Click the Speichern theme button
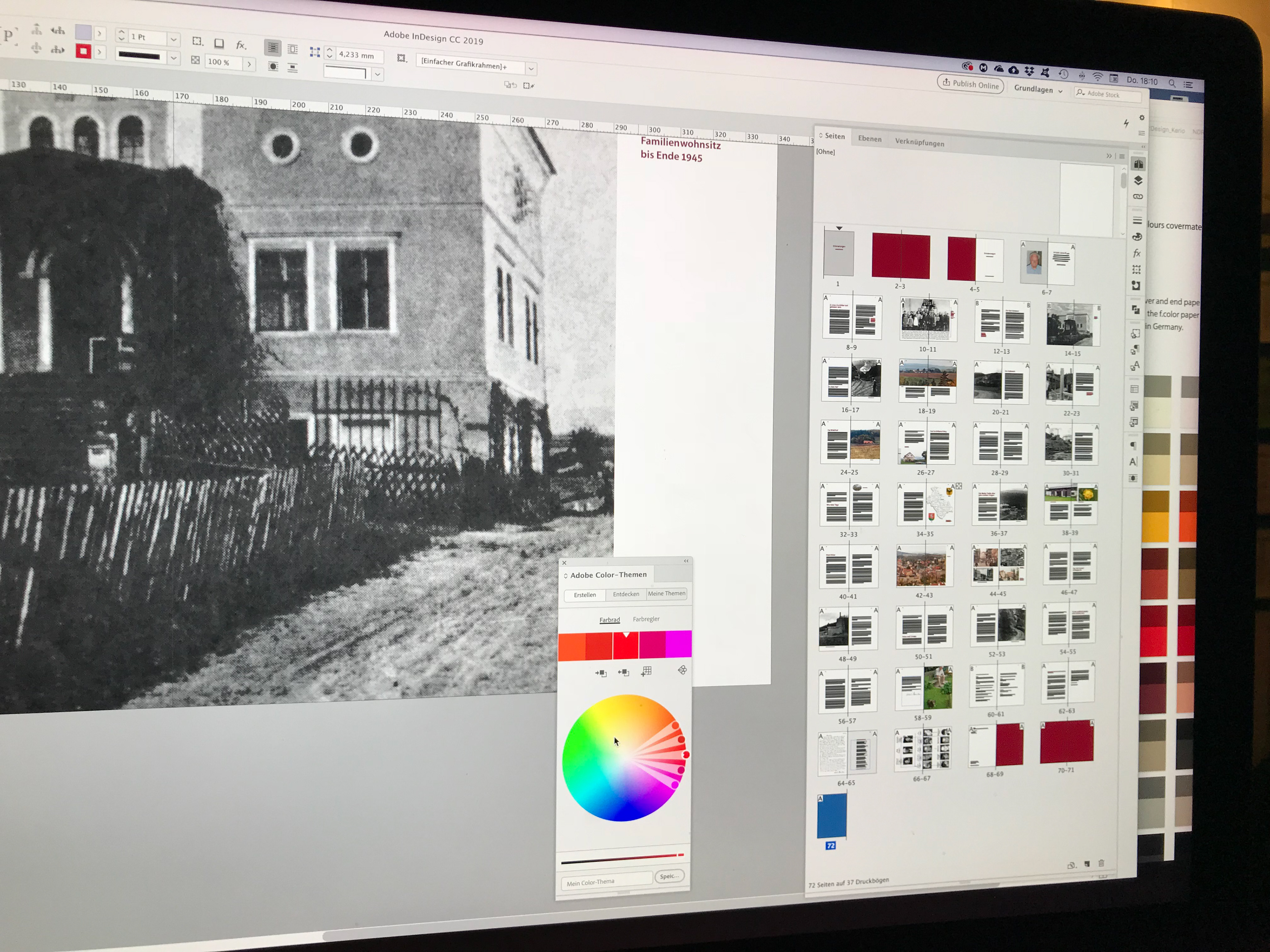 coord(669,876)
